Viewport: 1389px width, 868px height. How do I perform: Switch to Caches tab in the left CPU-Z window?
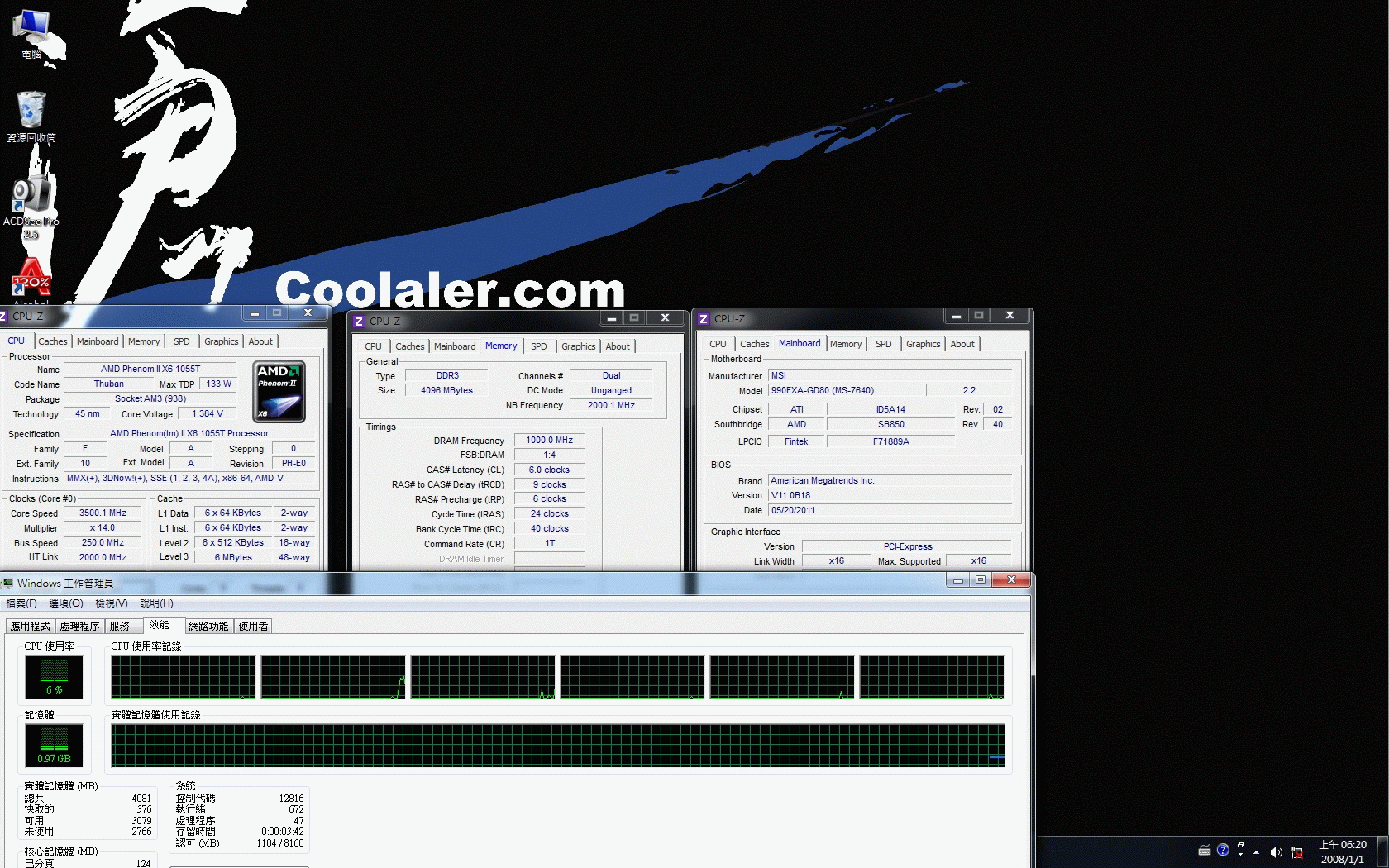coord(53,341)
